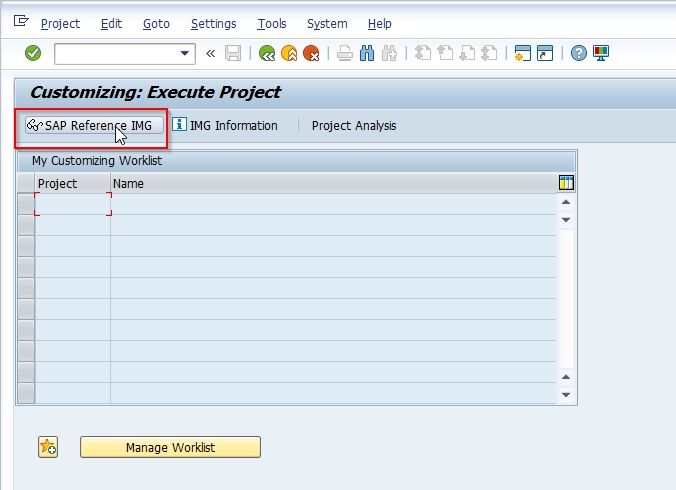Image resolution: width=676 pixels, height=490 pixels.
Task: Open Customize Local Layout monitor icon
Action: tap(601, 53)
